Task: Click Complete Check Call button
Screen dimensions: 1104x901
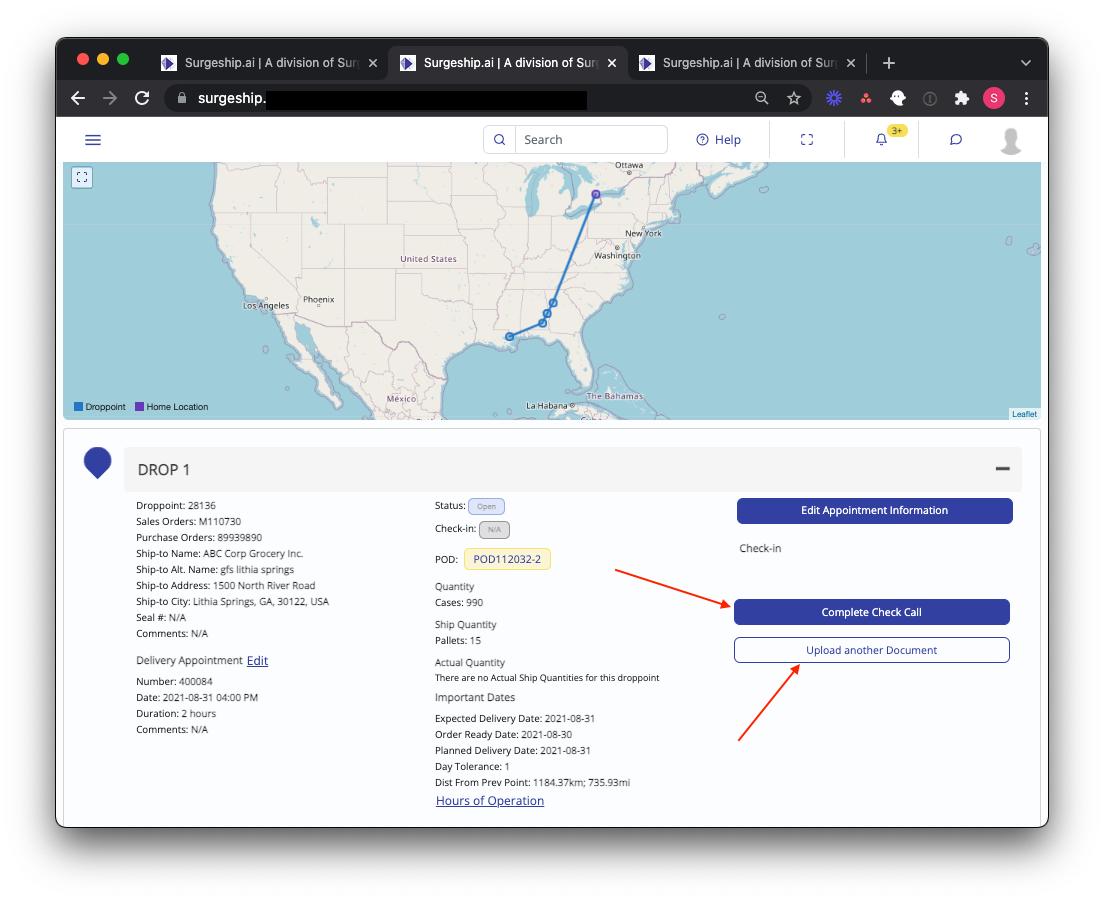Action: pos(872,612)
